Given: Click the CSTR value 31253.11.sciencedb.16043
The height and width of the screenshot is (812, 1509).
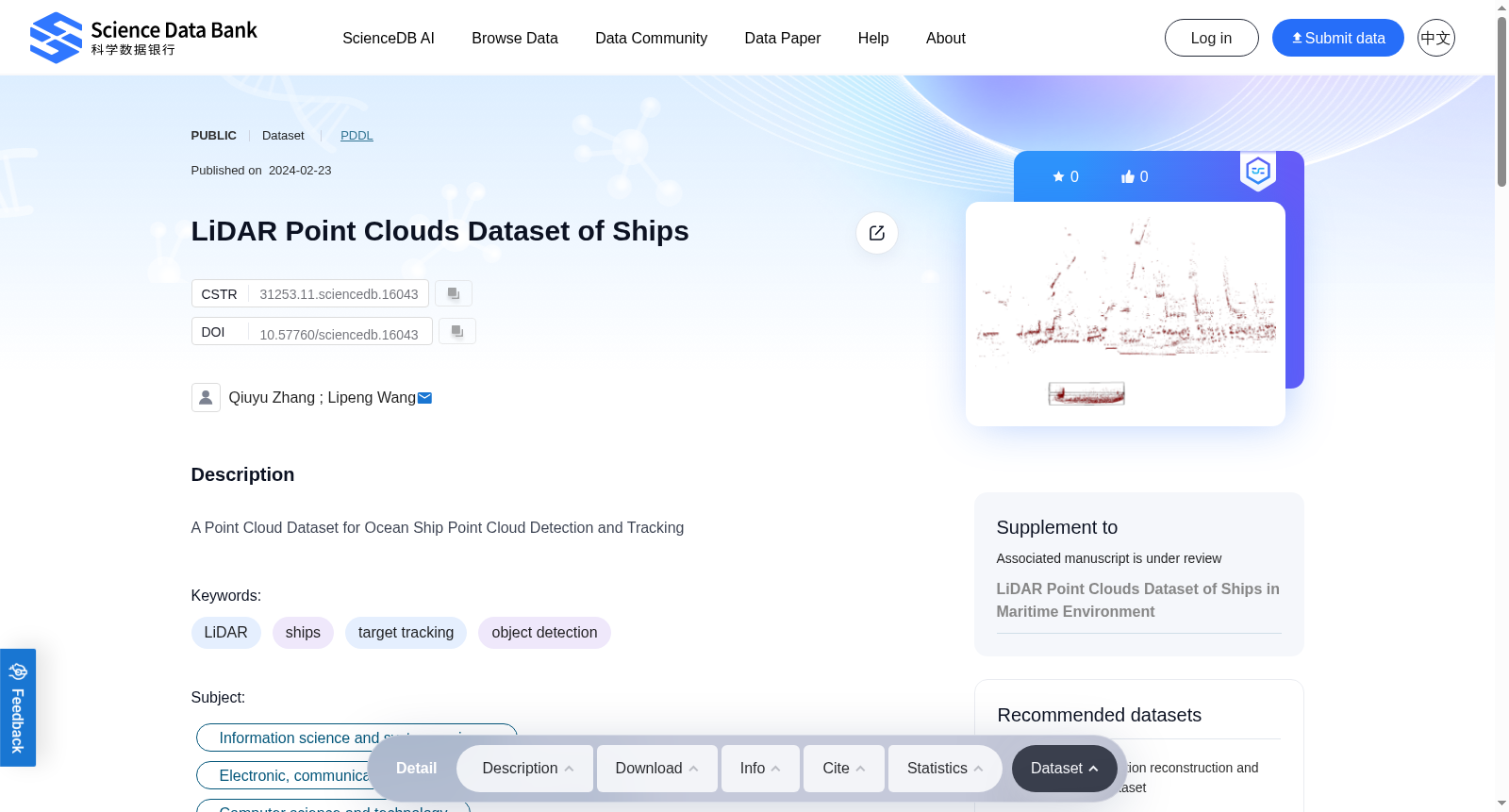Looking at the screenshot, I should click(x=339, y=294).
